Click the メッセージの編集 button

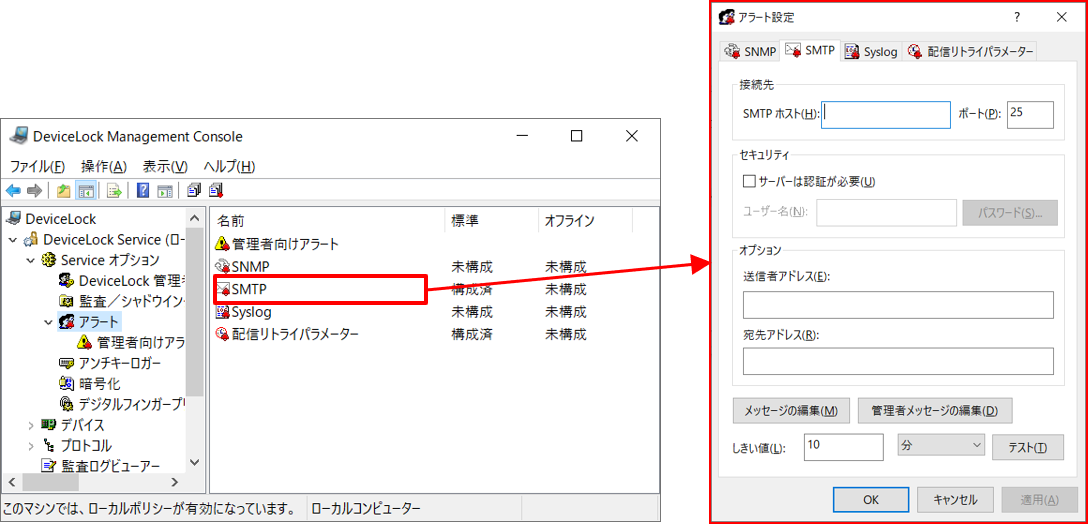(791, 411)
